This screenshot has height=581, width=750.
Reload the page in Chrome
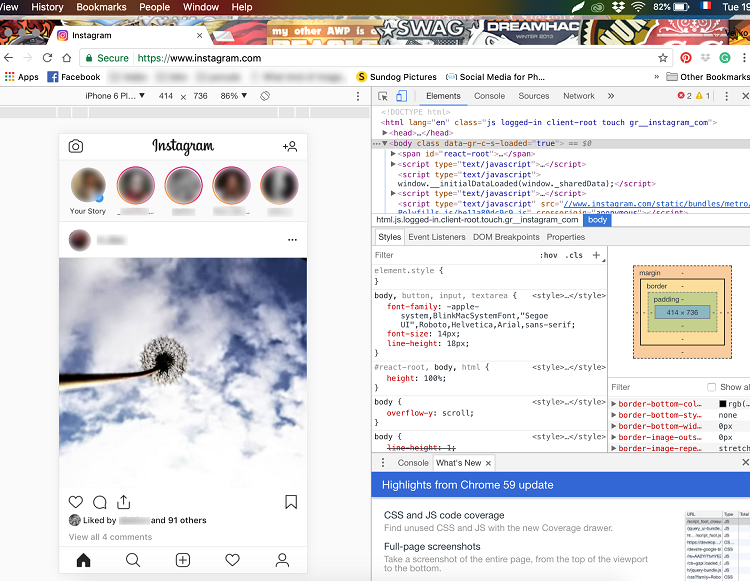pos(47,58)
